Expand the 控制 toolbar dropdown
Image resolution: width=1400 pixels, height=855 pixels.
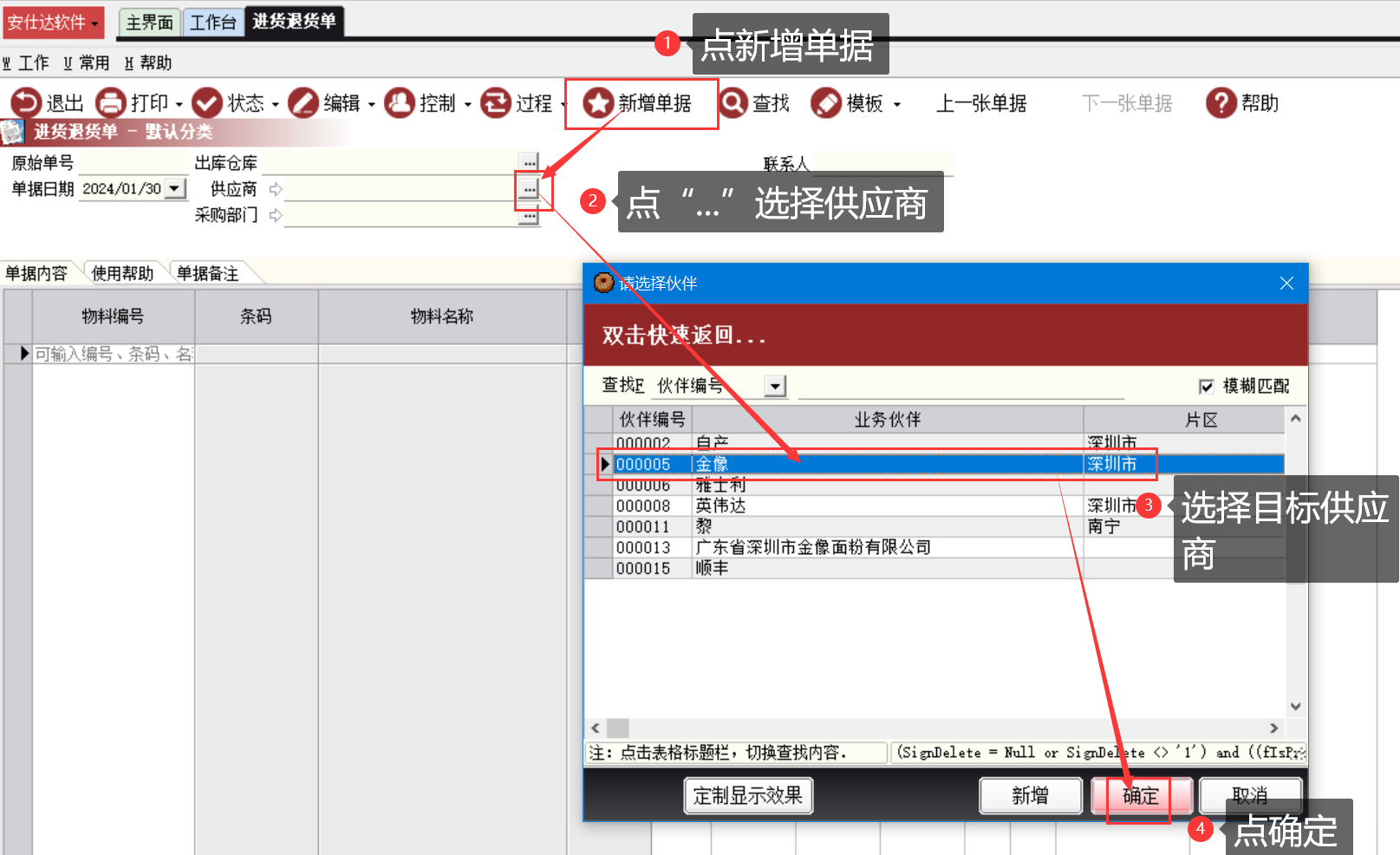pyautogui.click(x=468, y=105)
